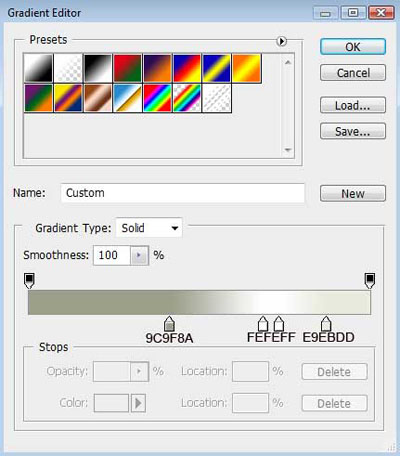Select the left opacity stop marker
The width and height of the screenshot is (400, 456).
[29, 281]
